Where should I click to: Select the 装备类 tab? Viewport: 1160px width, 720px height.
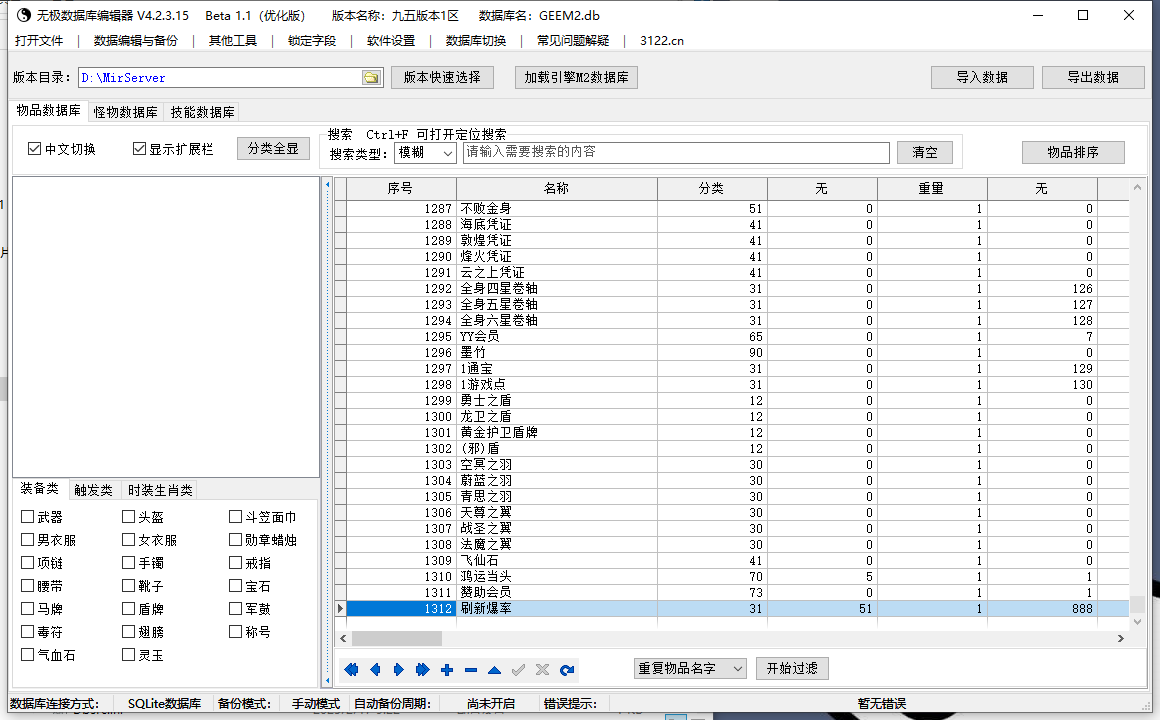[39, 488]
